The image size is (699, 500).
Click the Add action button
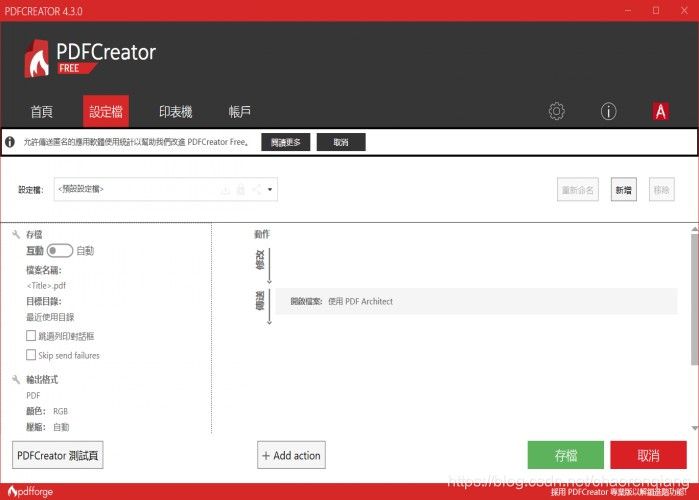click(291, 455)
